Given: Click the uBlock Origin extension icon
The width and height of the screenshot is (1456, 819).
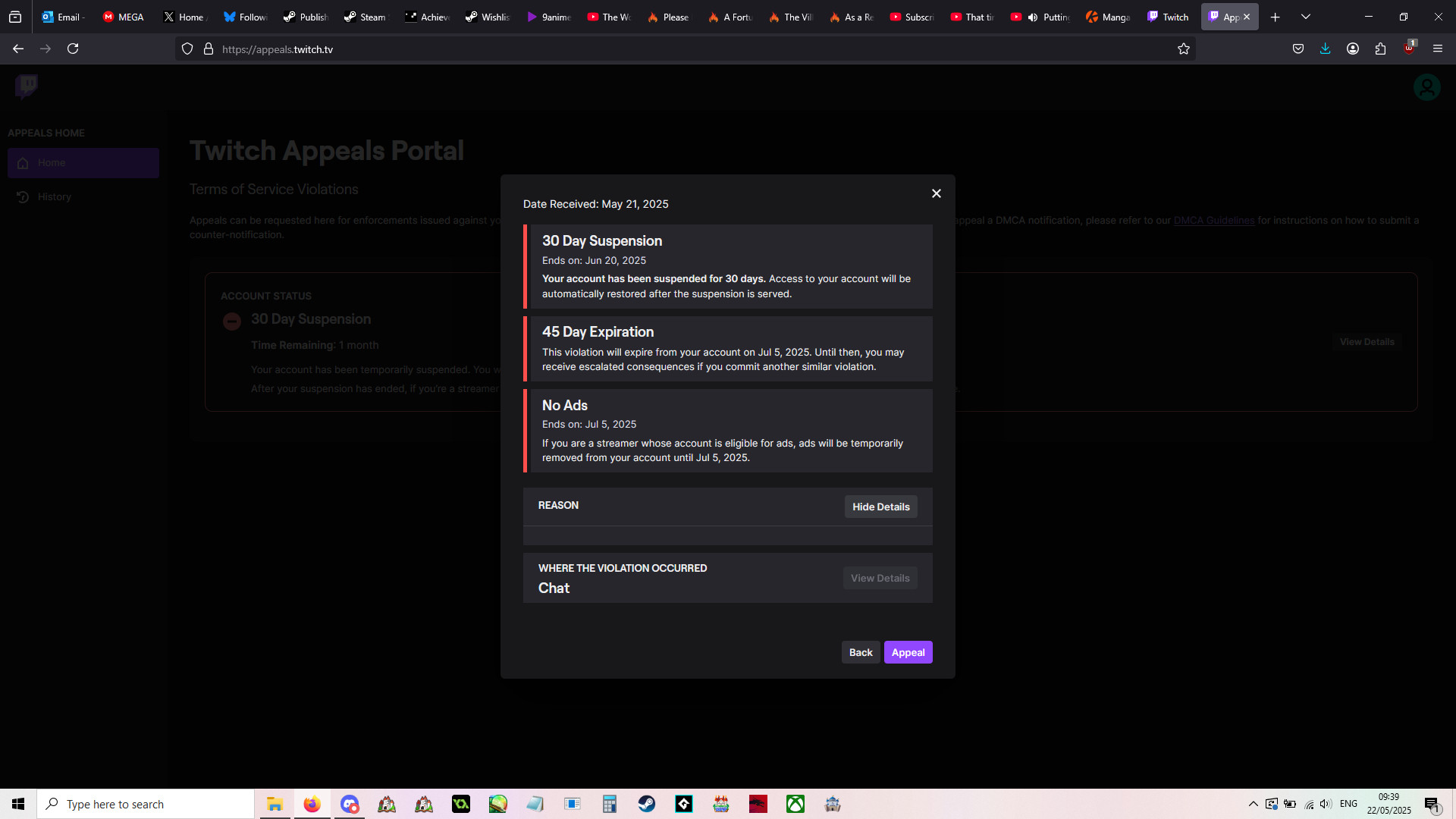Looking at the screenshot, I should click(x=1409, y=49).
